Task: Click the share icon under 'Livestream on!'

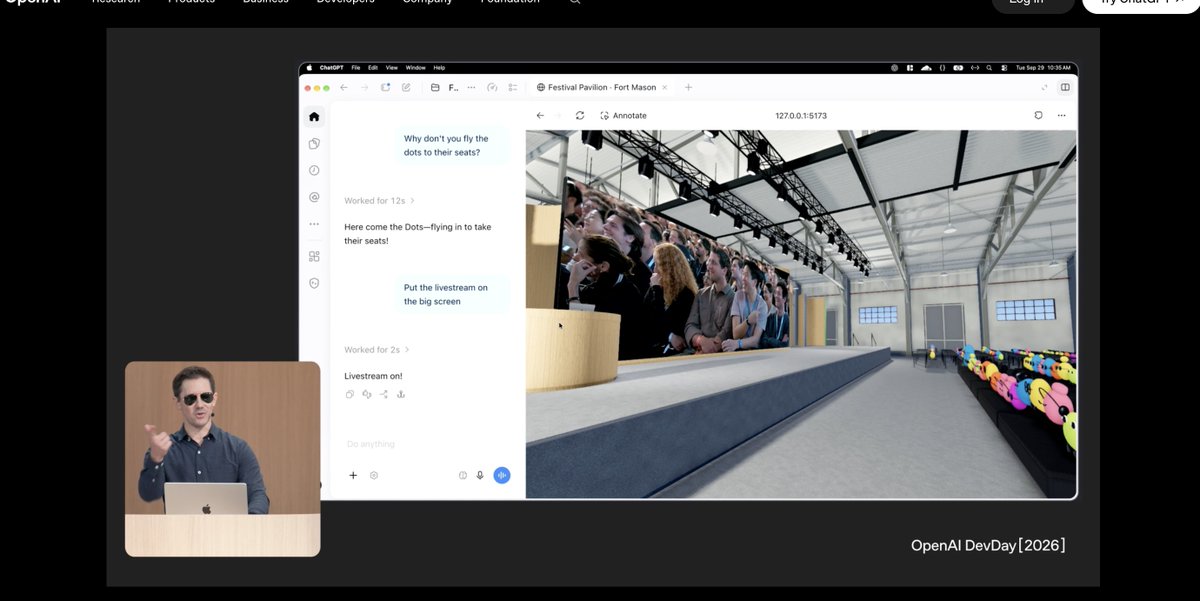Action: tap(384, 395)
